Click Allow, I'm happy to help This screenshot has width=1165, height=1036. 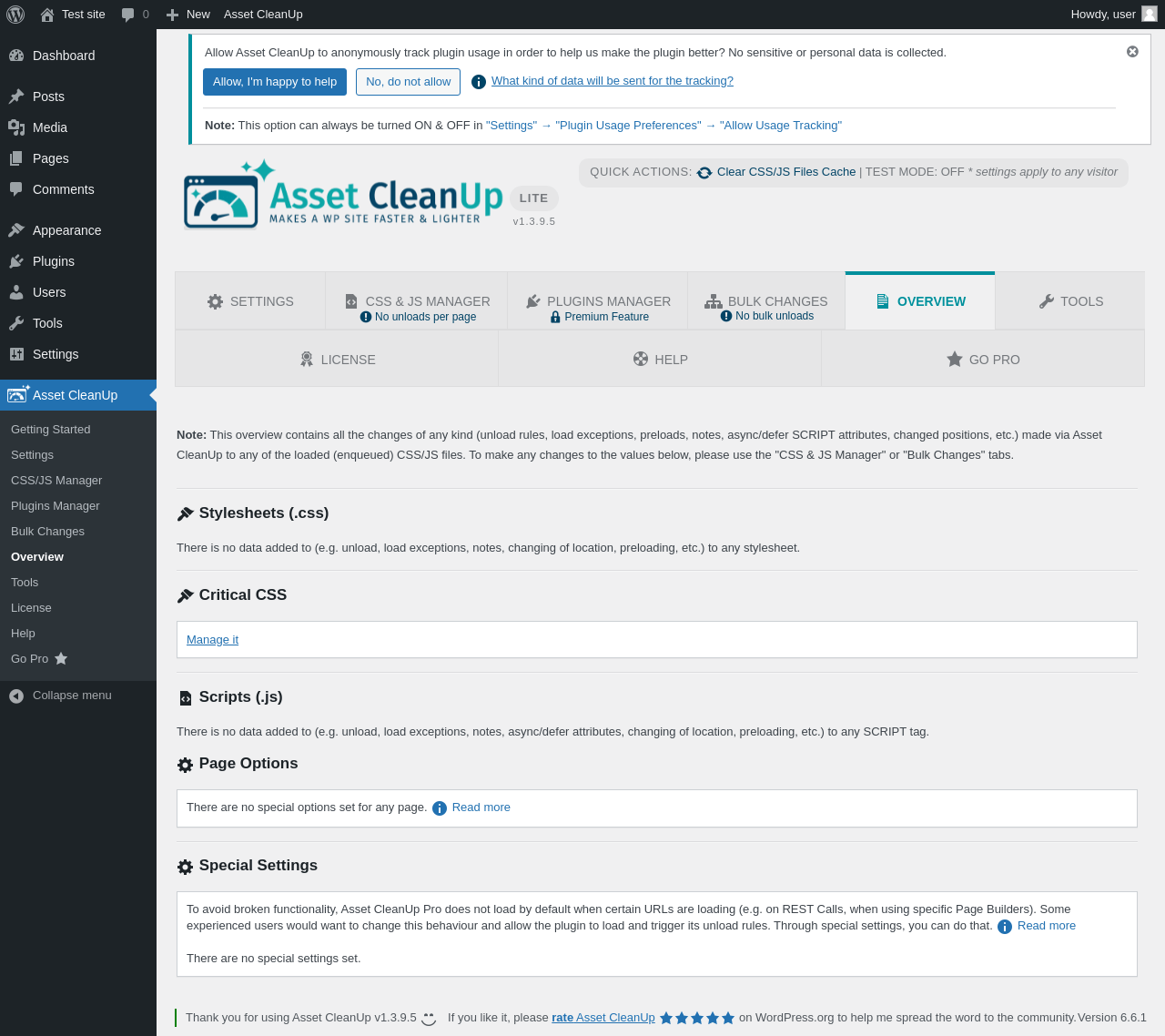pyautogui.click(x=275, y=82)
